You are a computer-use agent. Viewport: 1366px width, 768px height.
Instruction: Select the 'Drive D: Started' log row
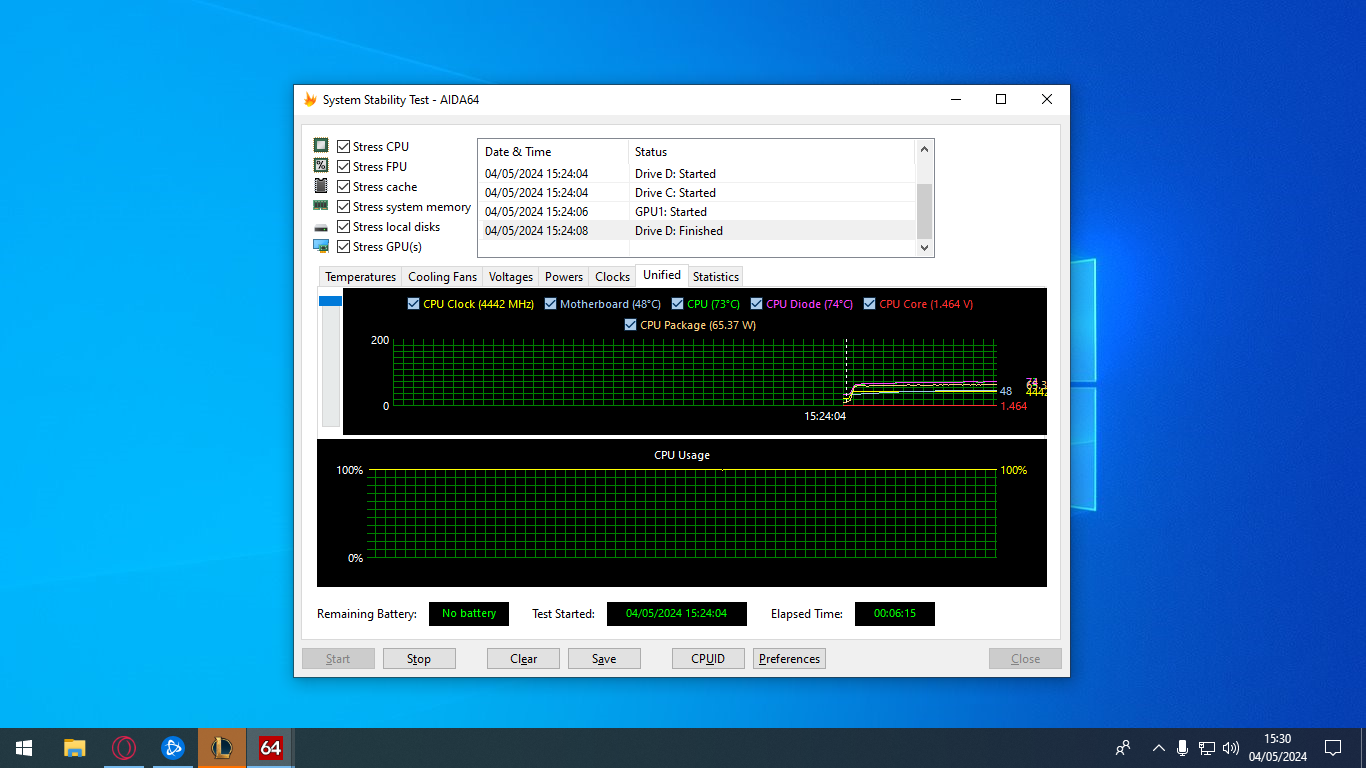[697, 174]
